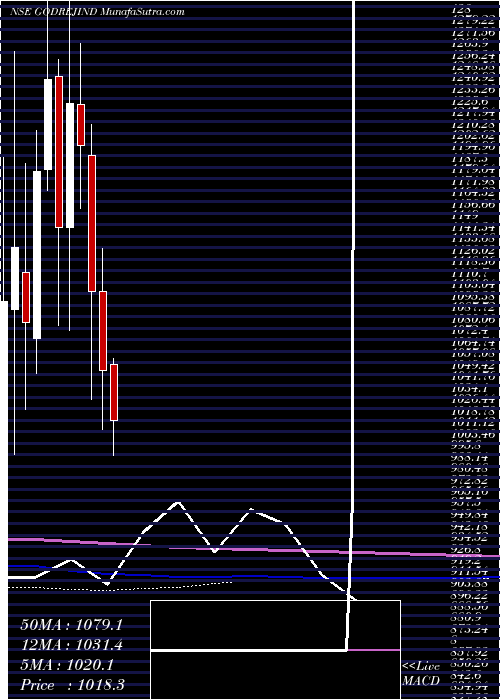This screenshot has height=700, width=500.
Task: Click the blue moving average line
Action: click(x=254, y=576)
